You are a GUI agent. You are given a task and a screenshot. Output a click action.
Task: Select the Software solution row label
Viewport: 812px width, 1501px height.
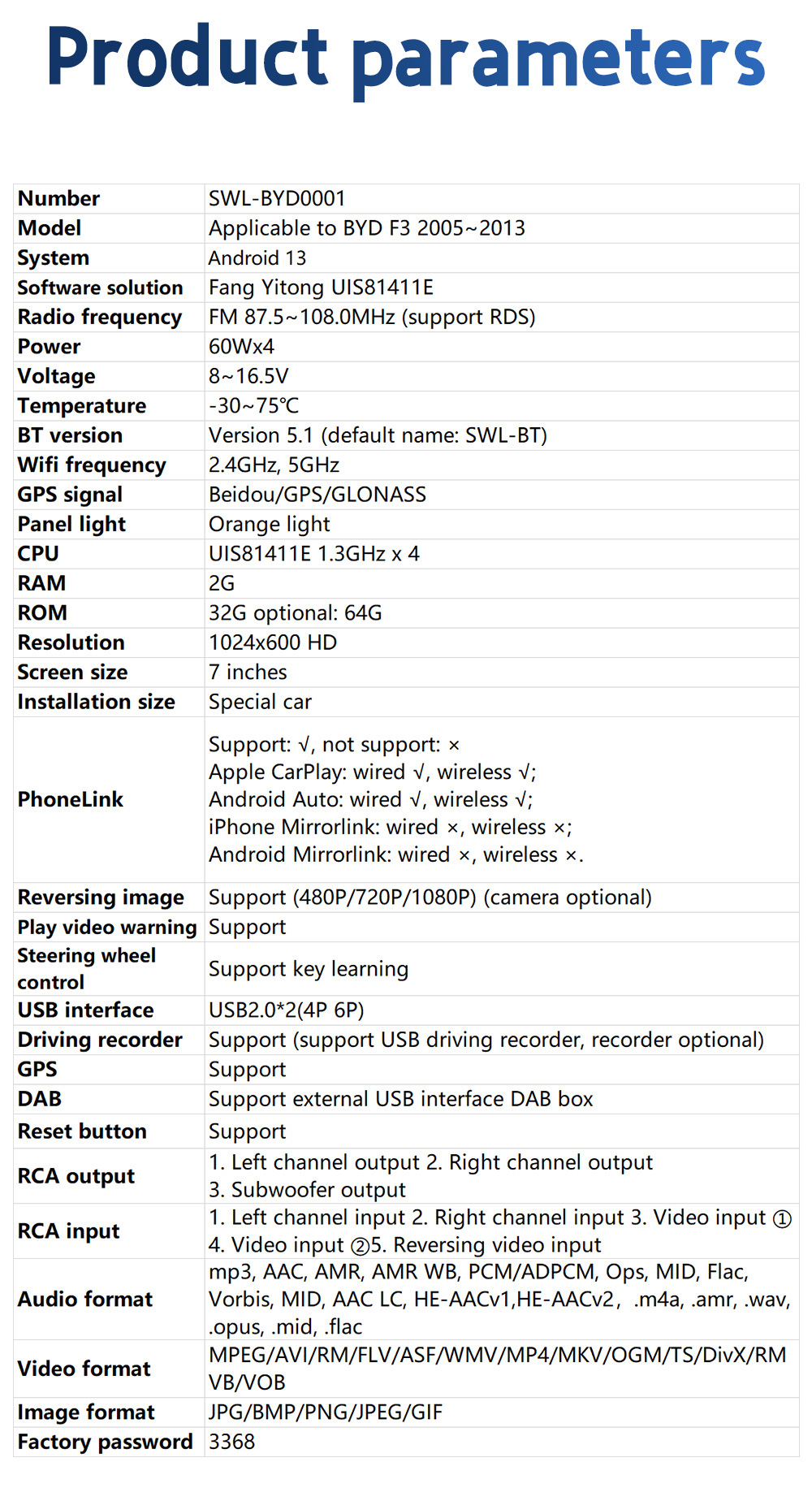tap(100, 288)
